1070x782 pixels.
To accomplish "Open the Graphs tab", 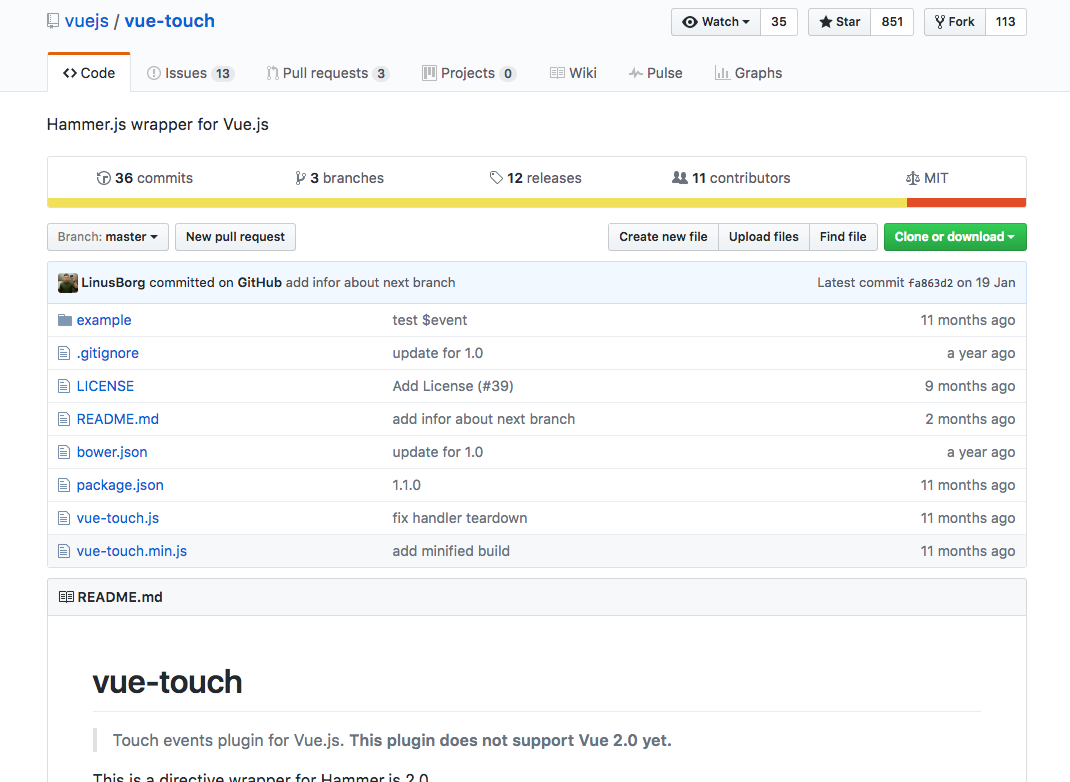I will [x=748, y=73].
